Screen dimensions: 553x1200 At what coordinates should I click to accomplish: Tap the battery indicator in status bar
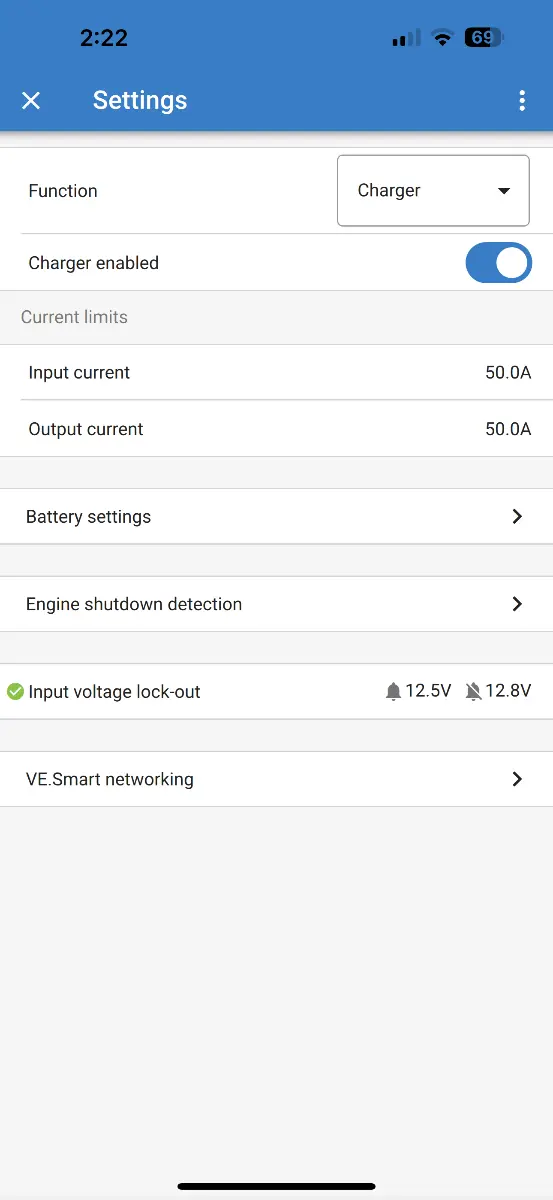point(484,38)
